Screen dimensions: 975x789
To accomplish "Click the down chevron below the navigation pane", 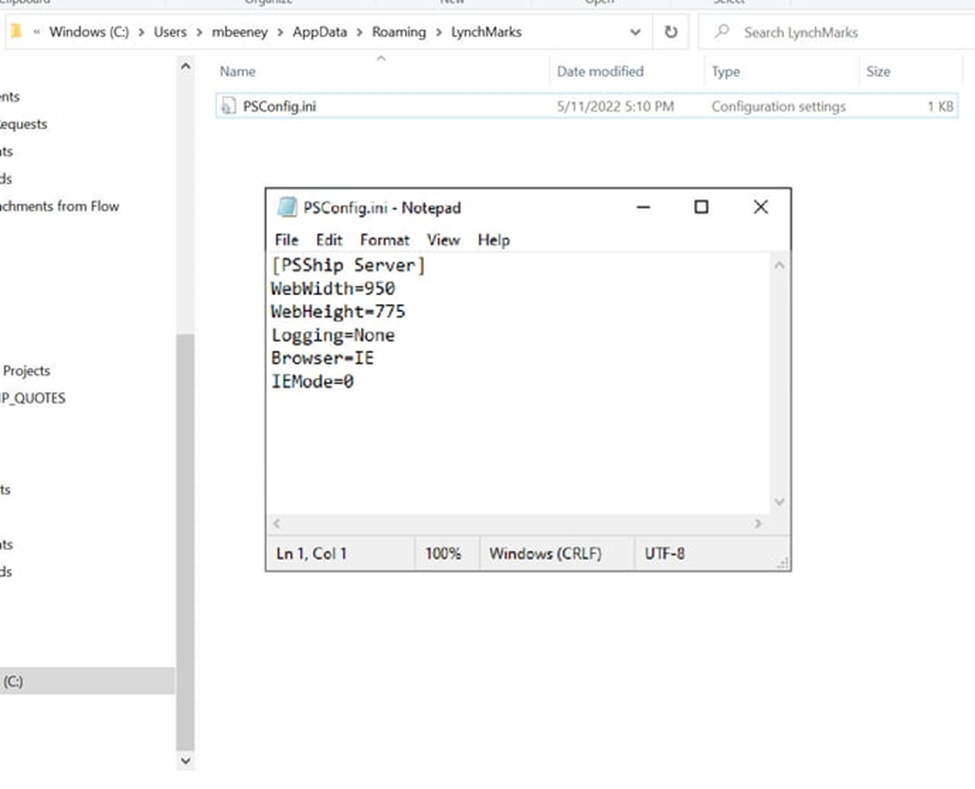I will coord(185,760).
